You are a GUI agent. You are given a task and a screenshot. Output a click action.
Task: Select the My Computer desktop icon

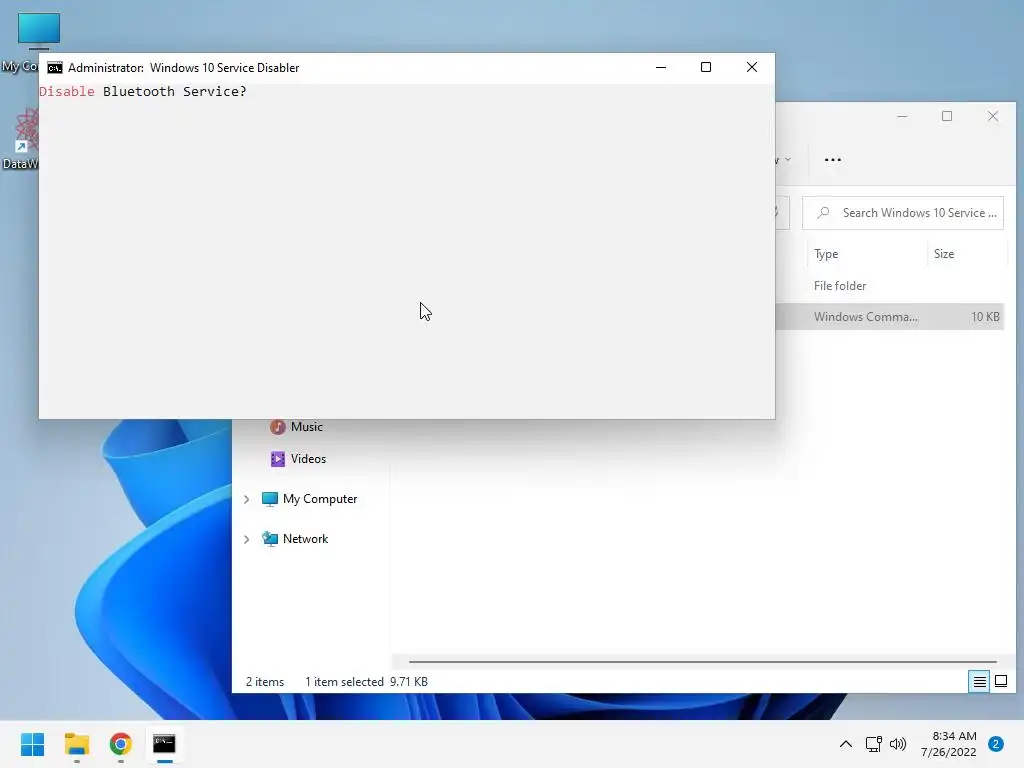pos(38,31)
